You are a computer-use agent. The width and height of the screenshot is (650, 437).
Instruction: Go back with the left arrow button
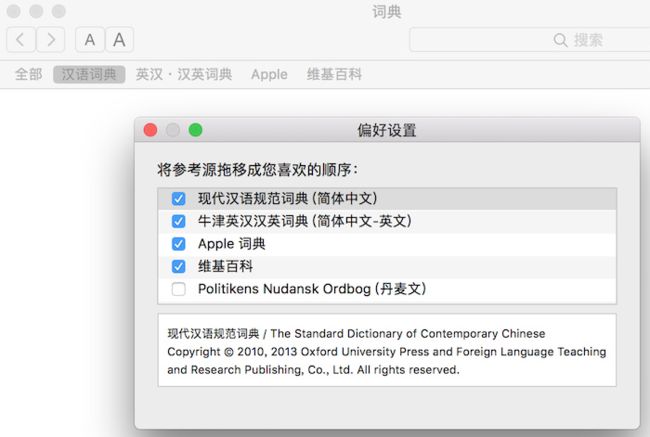(x=20, y=40)
